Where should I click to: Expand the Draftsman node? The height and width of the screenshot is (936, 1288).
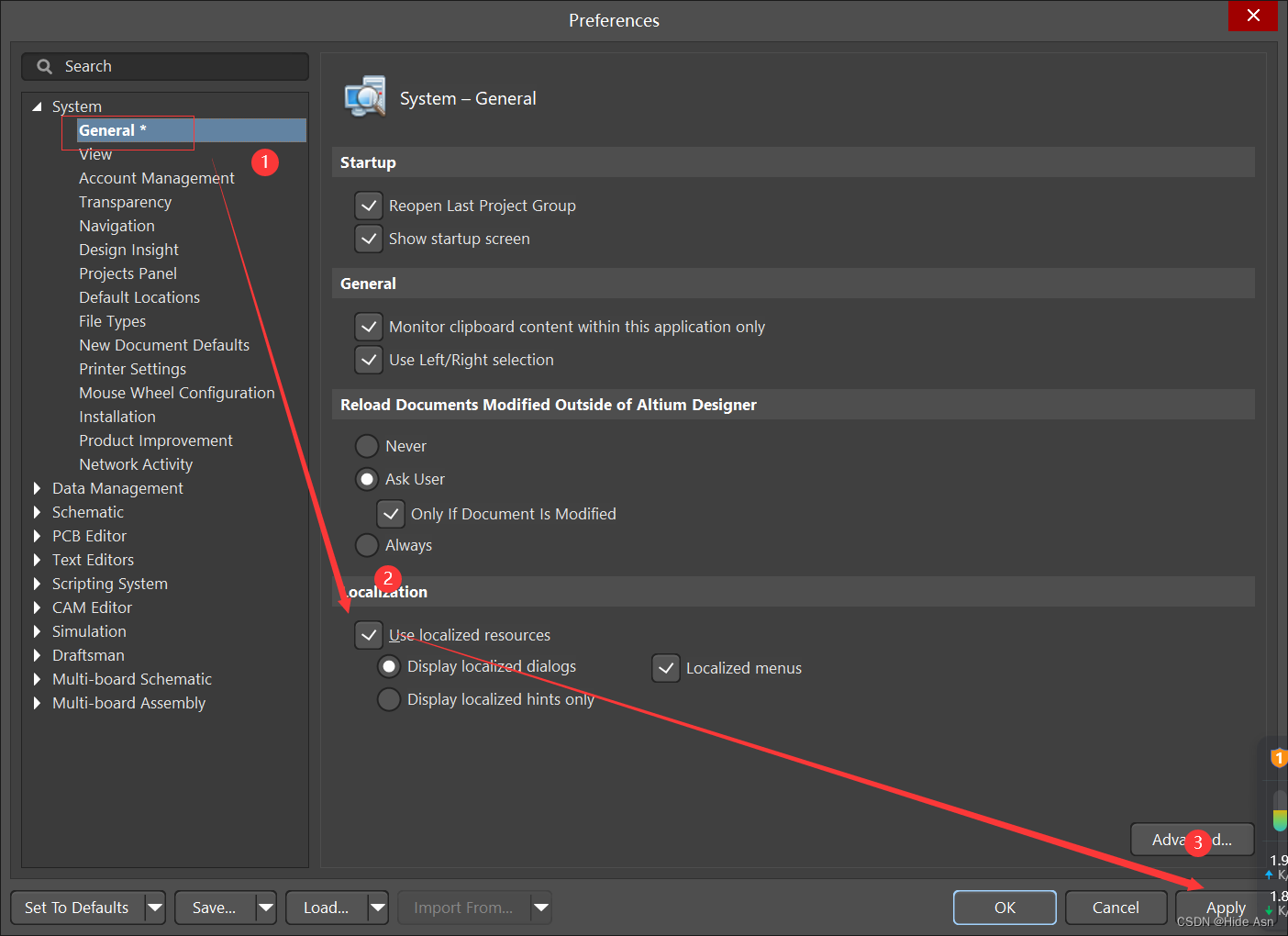[x=38, y=655]
